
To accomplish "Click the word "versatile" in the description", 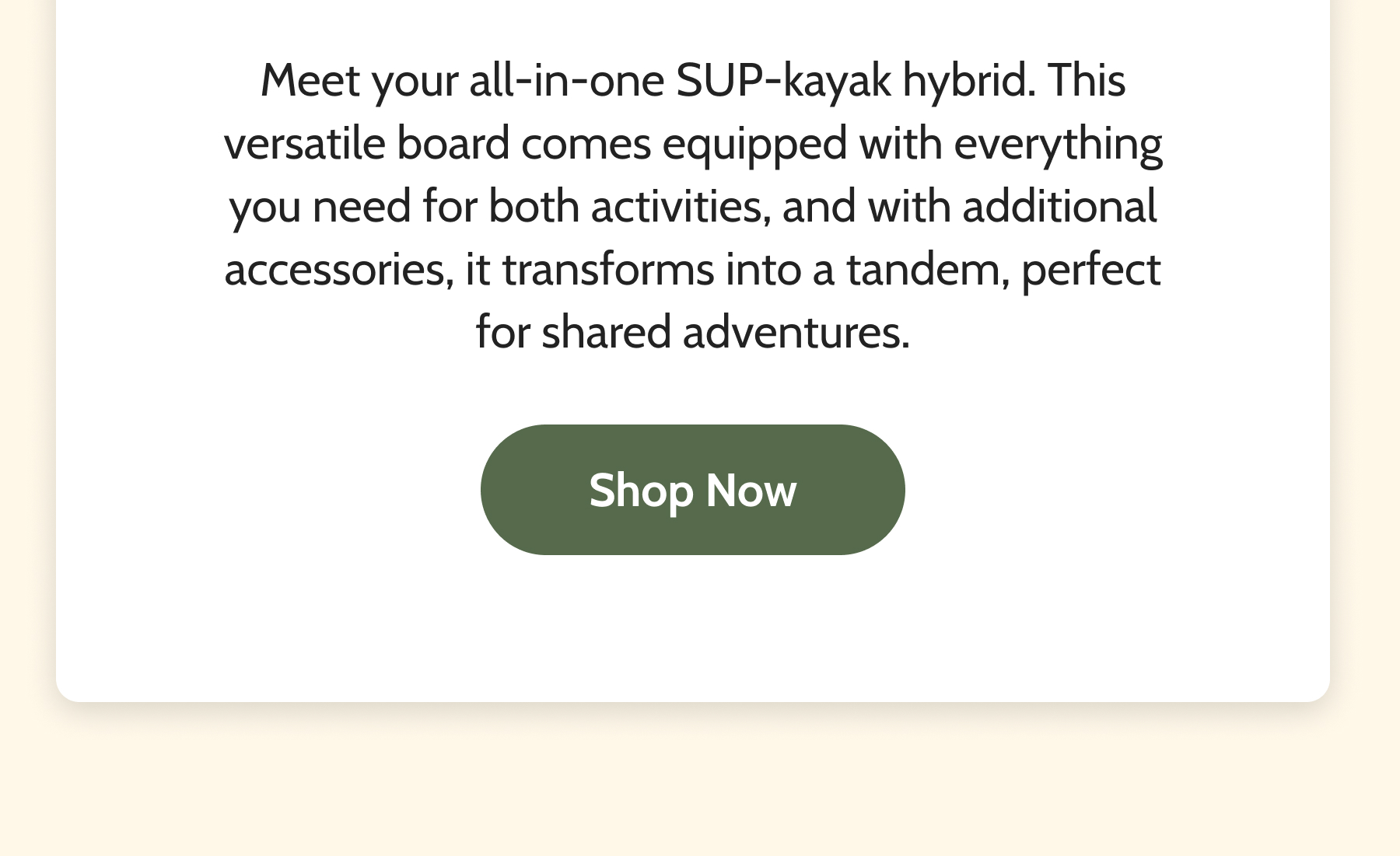I will [304, 144].
